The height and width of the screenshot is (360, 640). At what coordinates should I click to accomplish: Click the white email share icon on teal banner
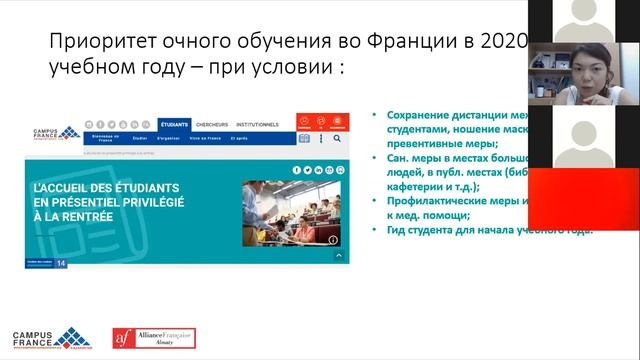pos(329,170)
